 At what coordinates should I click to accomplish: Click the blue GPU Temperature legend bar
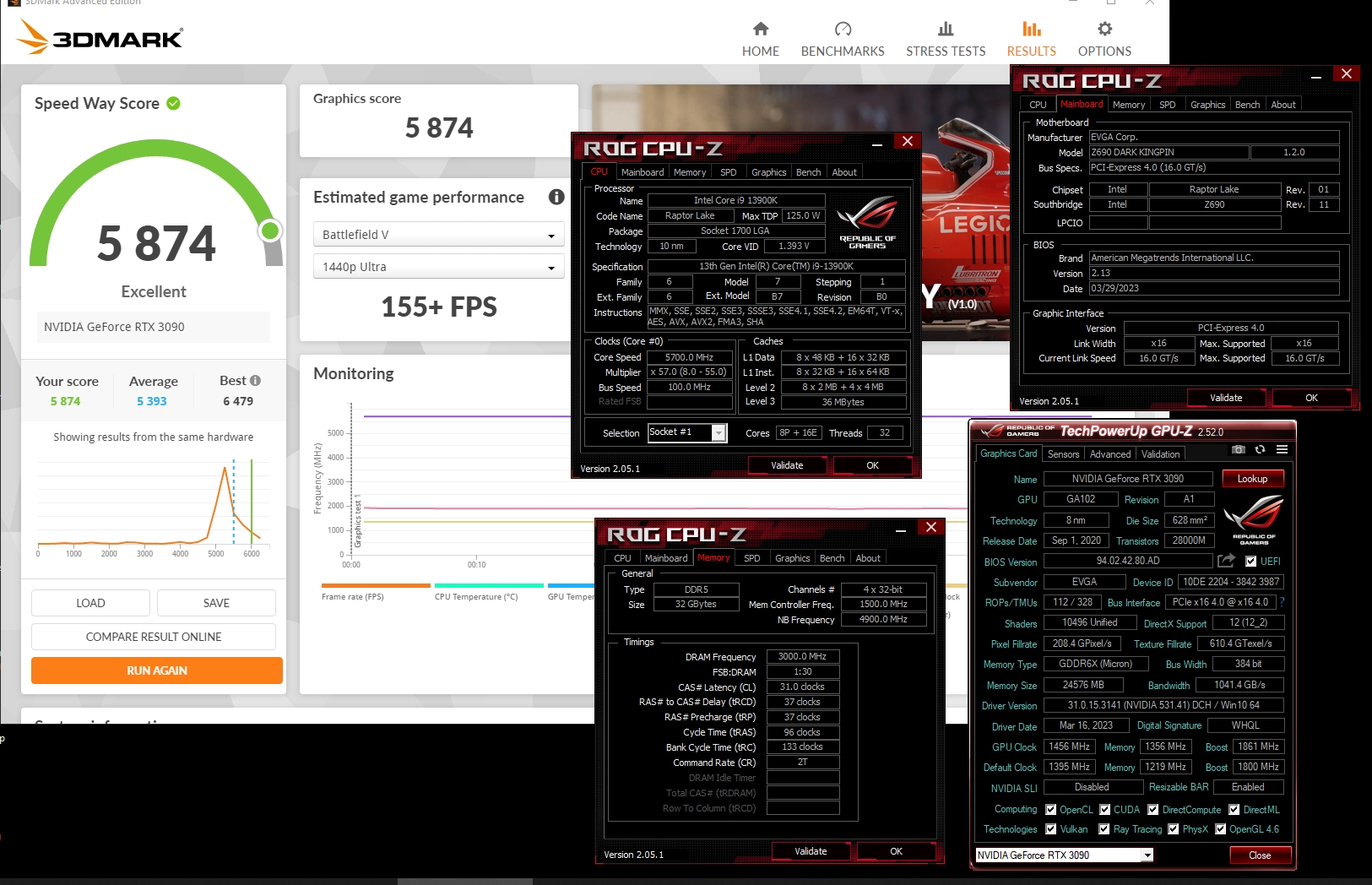click(572, 585)
